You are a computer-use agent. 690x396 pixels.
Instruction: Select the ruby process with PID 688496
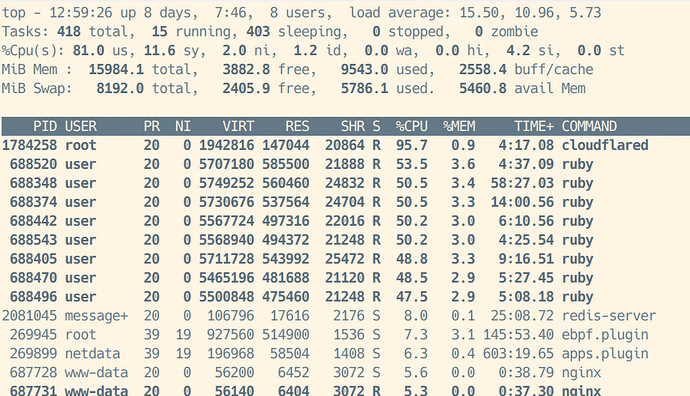345,297
